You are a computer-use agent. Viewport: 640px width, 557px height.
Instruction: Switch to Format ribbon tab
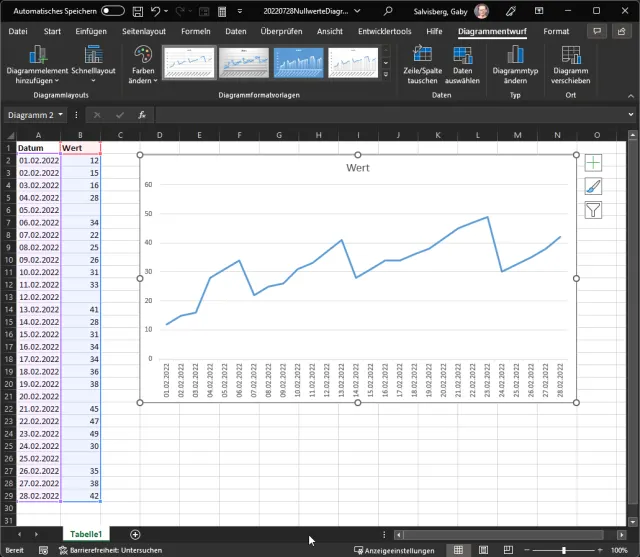tap(556, 31)
